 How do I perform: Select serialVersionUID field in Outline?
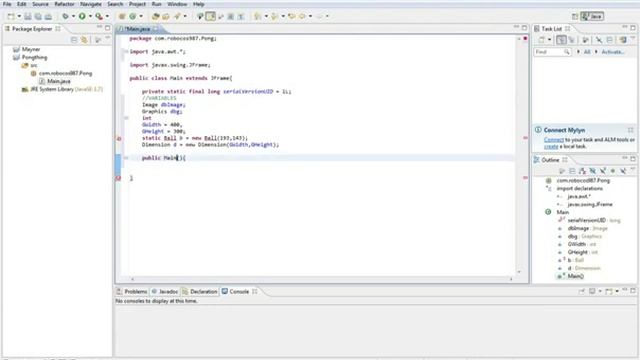(x=589, y=220)
